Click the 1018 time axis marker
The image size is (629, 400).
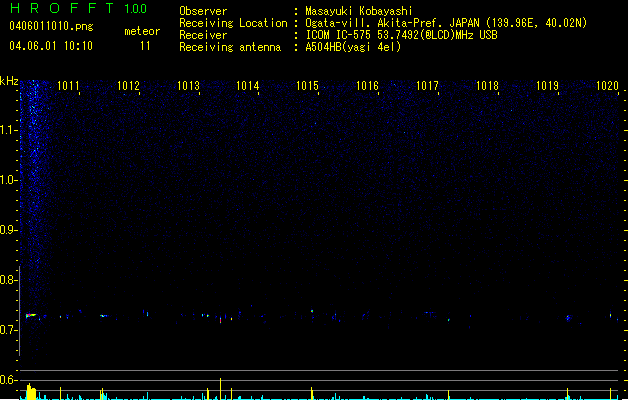487,86
